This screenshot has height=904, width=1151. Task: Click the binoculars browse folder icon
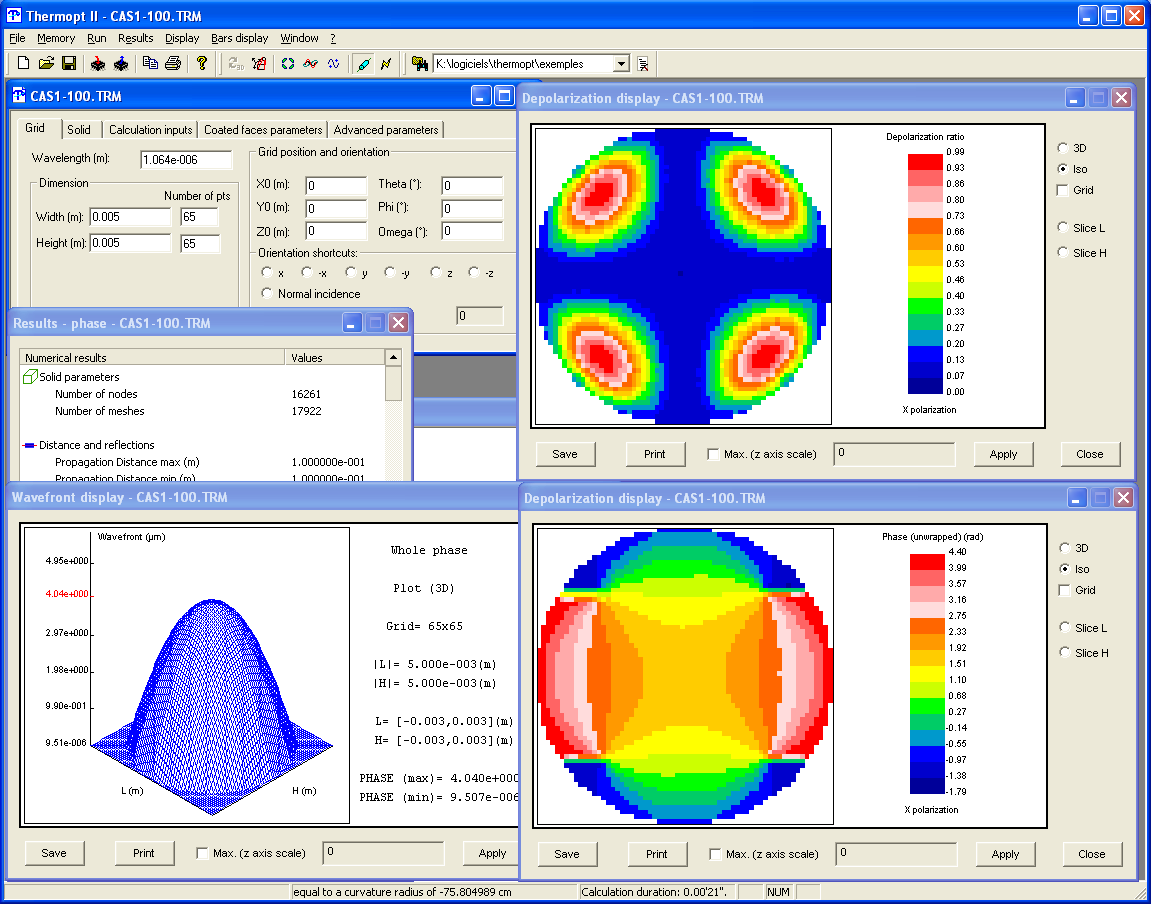(x=420, y=64)
